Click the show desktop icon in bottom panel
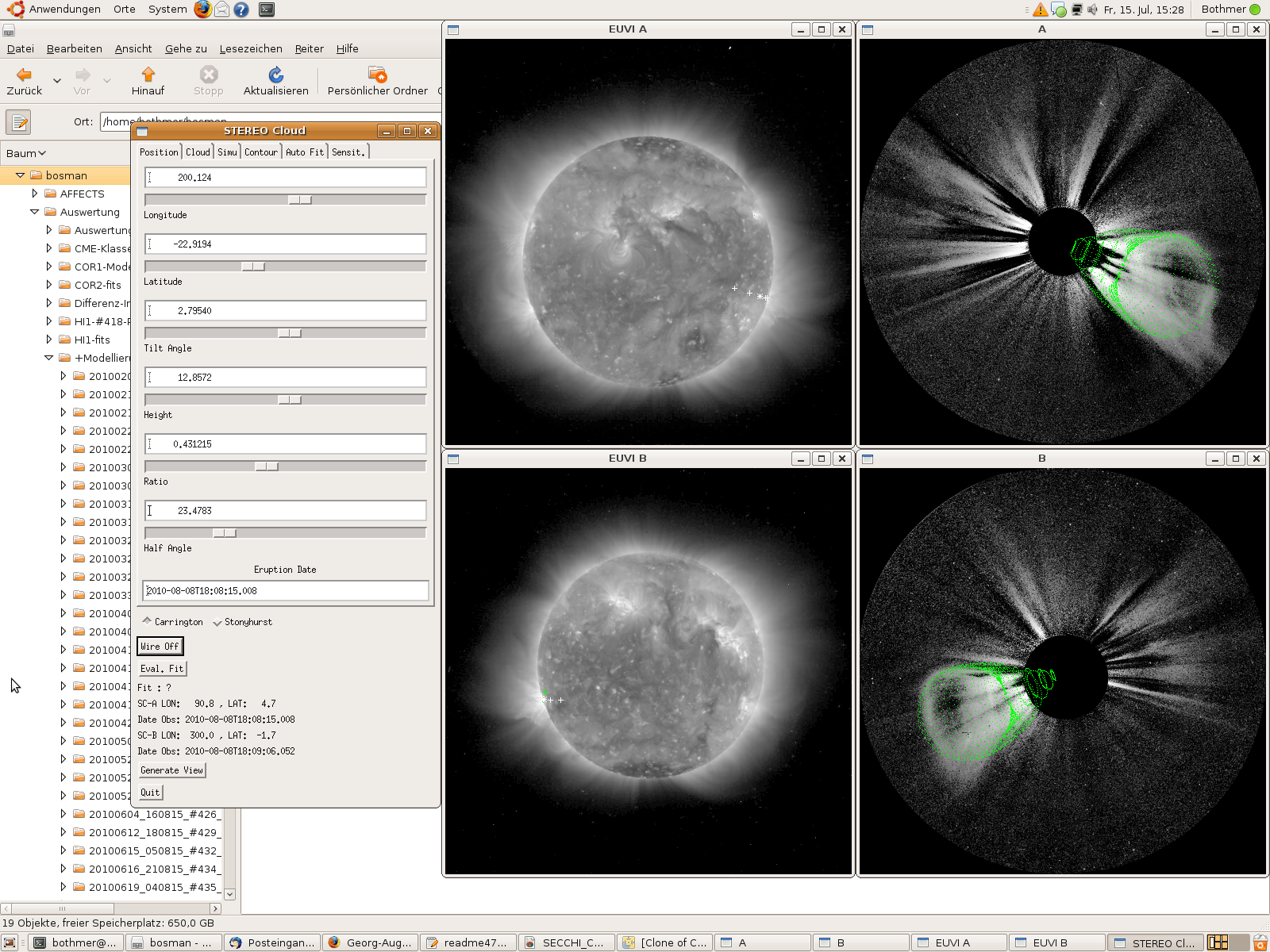The width and height of the screenshot is (1270, 952). click(10, 943)
